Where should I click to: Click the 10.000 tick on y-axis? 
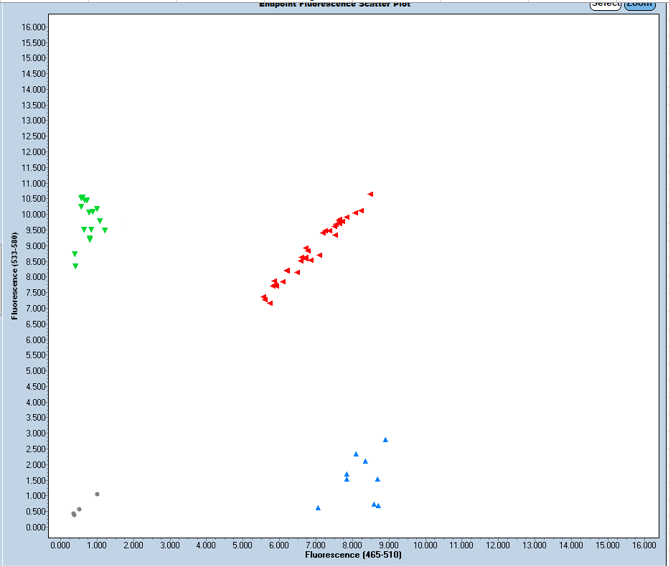(33, 214)
